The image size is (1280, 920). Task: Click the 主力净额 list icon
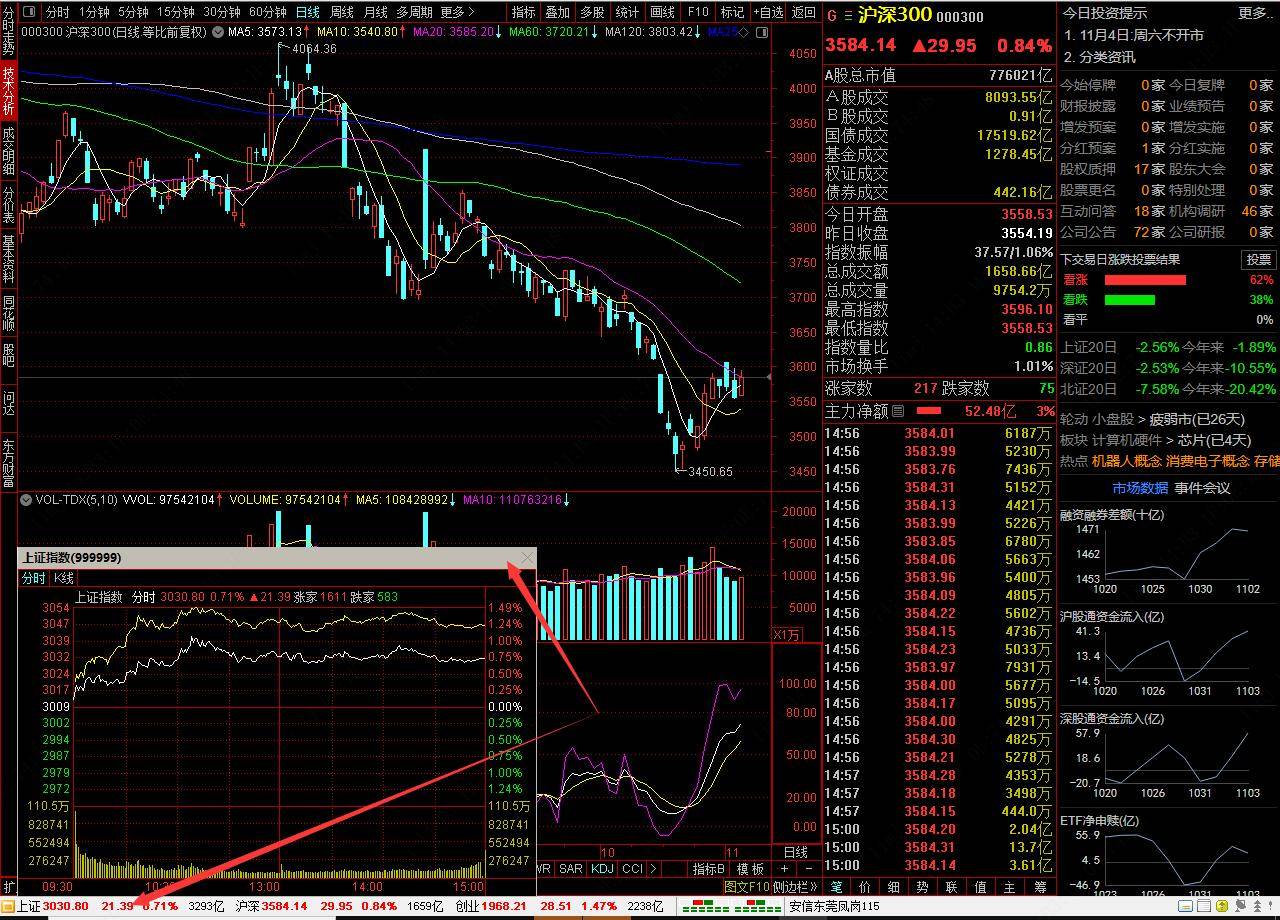pos(897,411)
